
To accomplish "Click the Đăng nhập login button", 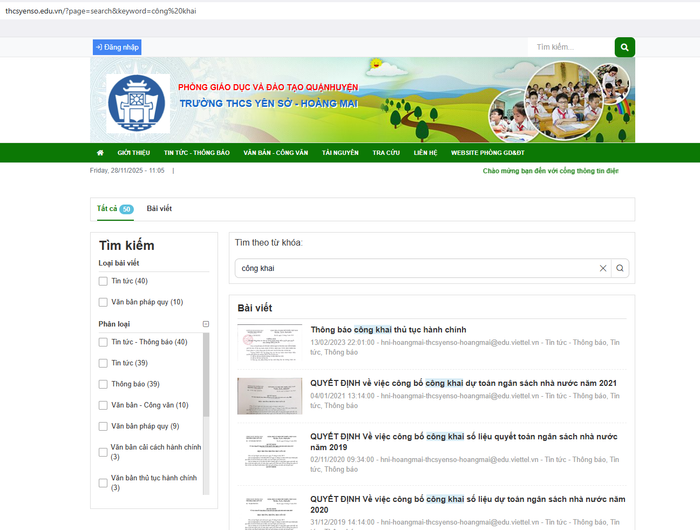I will (117, 47).
